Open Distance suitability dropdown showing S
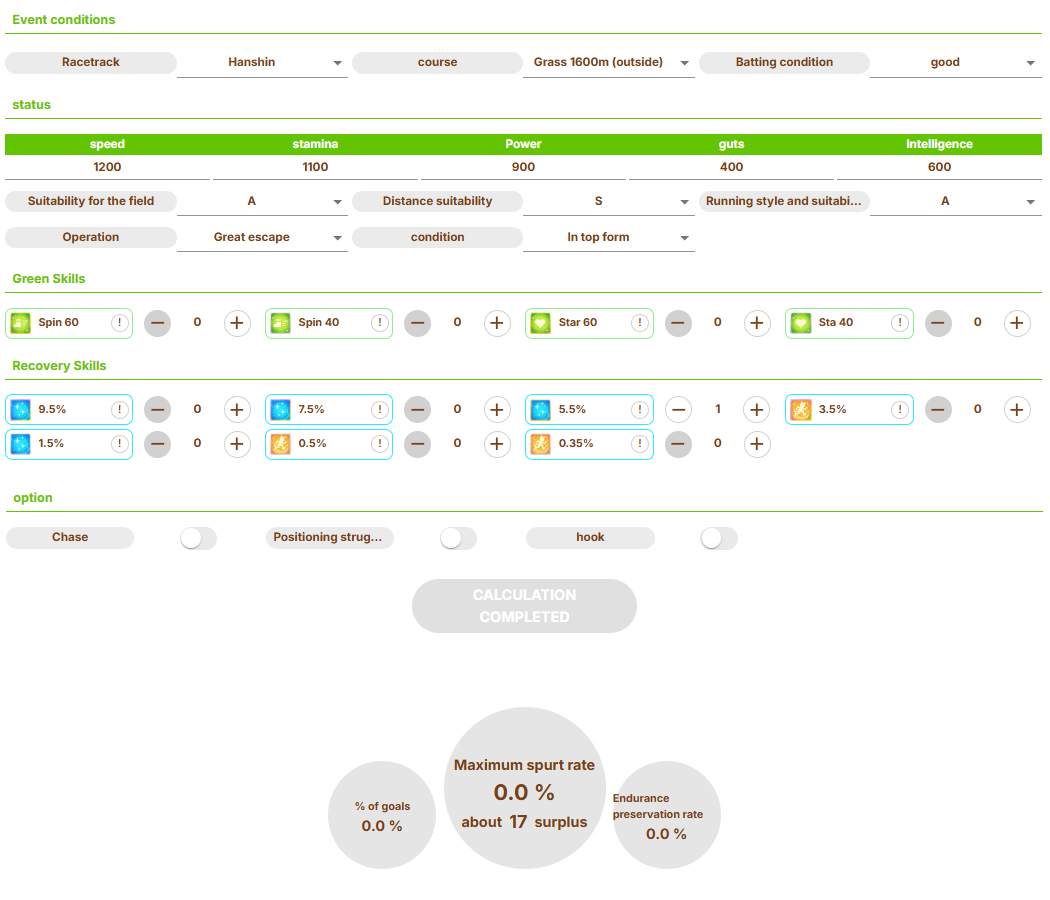Image resolution: width=1050 pixels, height=900 pixels. click(609, 201)
